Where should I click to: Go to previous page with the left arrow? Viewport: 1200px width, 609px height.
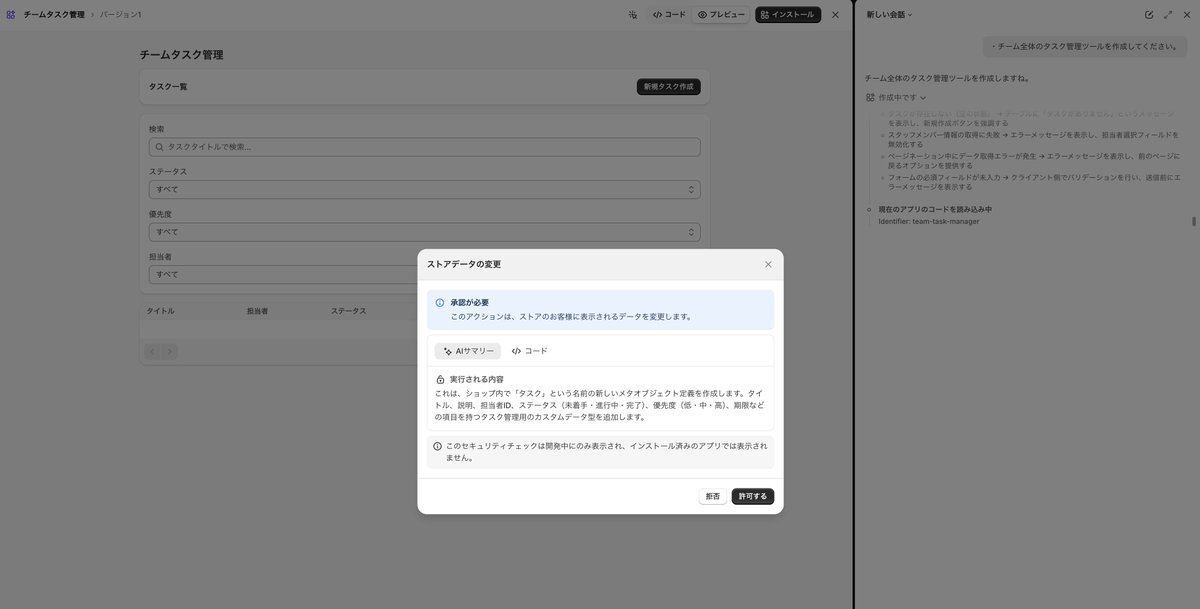point(153,352)
